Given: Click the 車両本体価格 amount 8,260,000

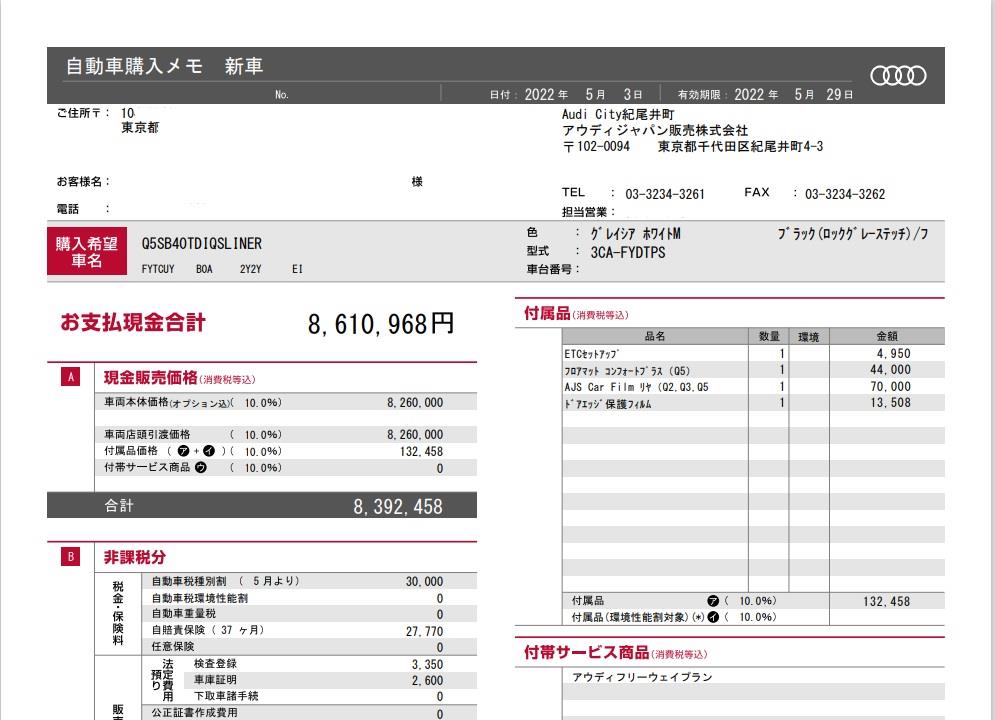Looking at the screenshot, I should coord(415,403).
